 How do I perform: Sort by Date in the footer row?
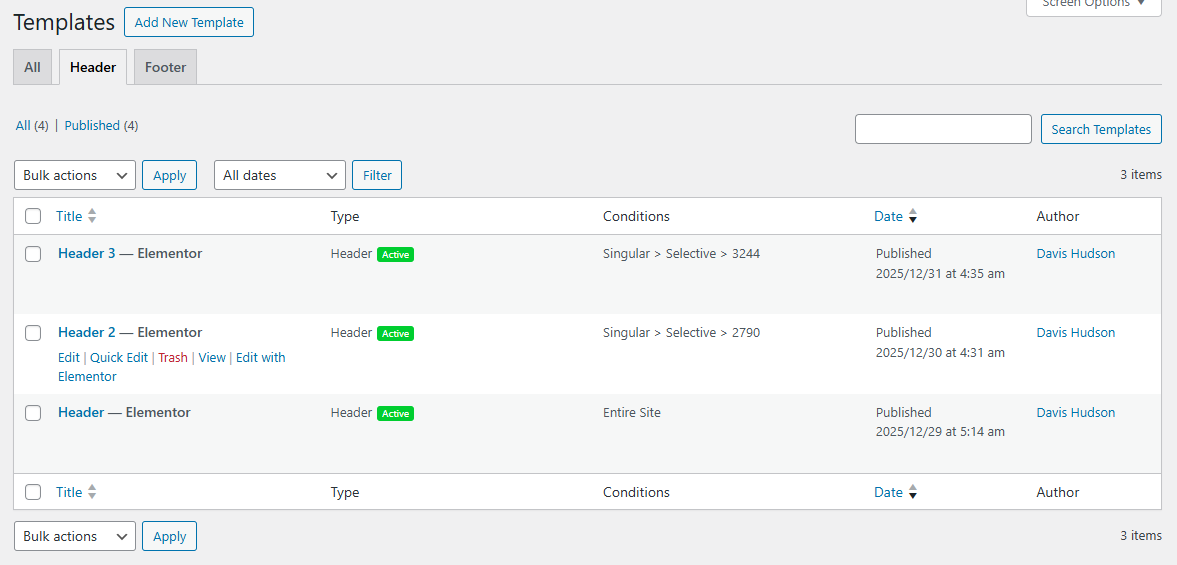(x=888, y=492)
